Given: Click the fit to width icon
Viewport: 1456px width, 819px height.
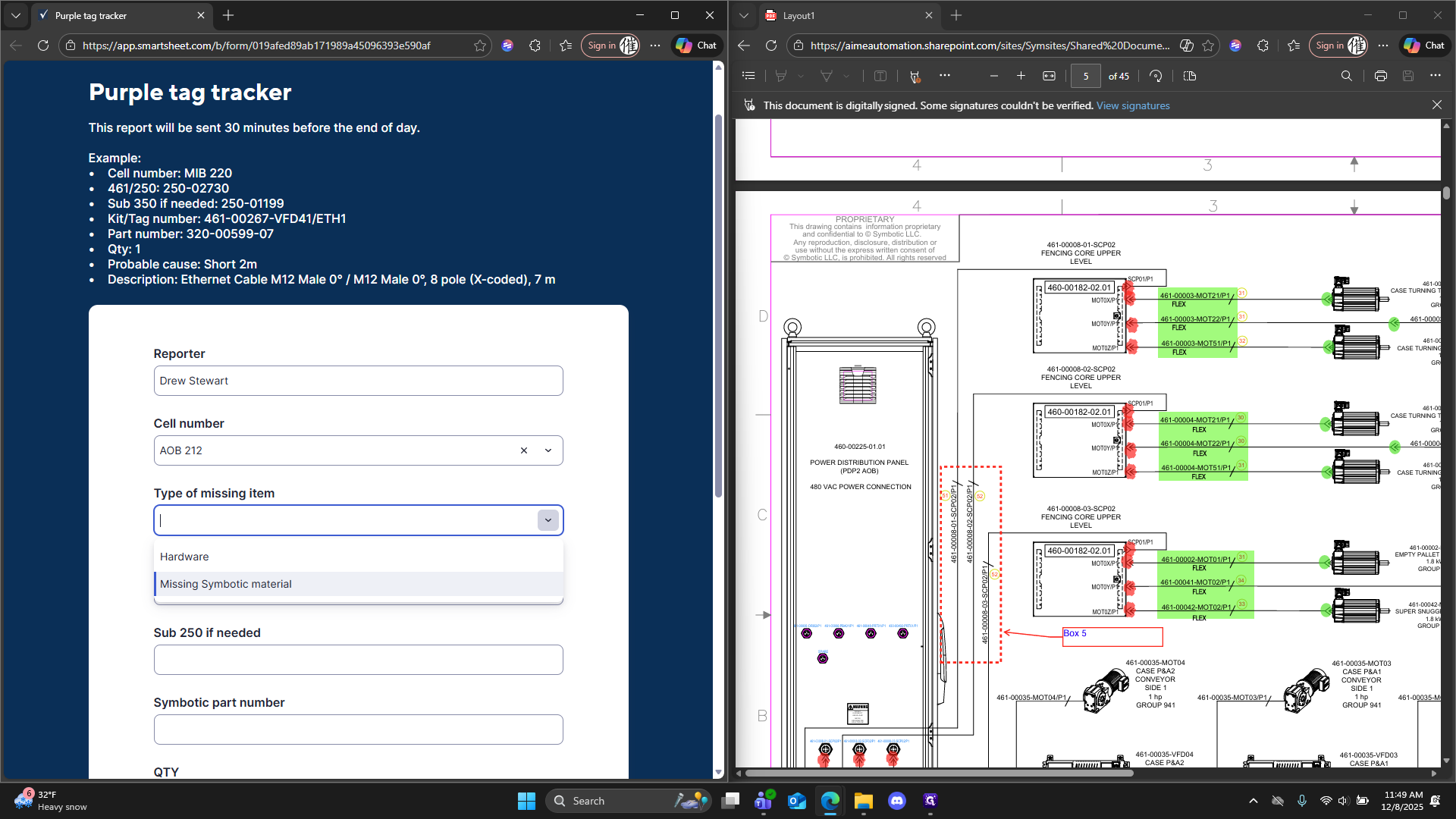Looking at the screenshot, I should click(1049, 76).
